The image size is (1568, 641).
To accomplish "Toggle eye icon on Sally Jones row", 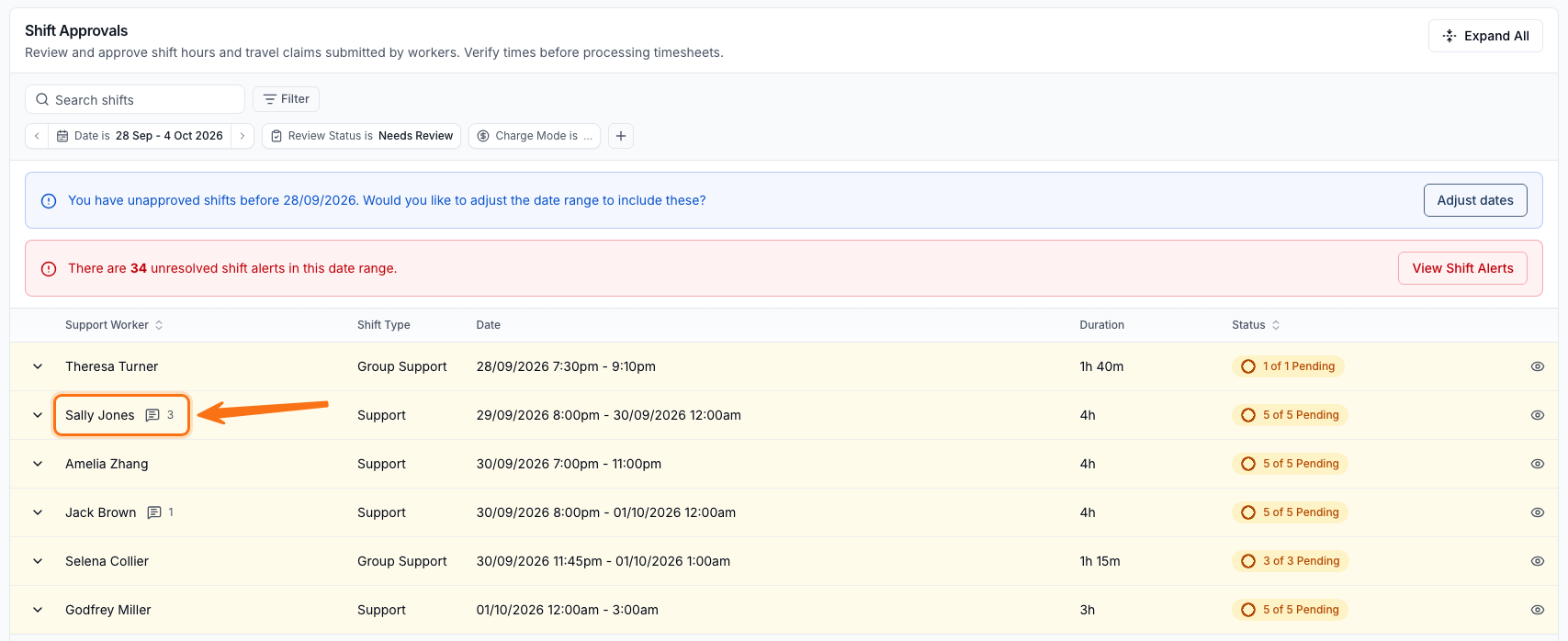I will click(x=1538, y=415).
